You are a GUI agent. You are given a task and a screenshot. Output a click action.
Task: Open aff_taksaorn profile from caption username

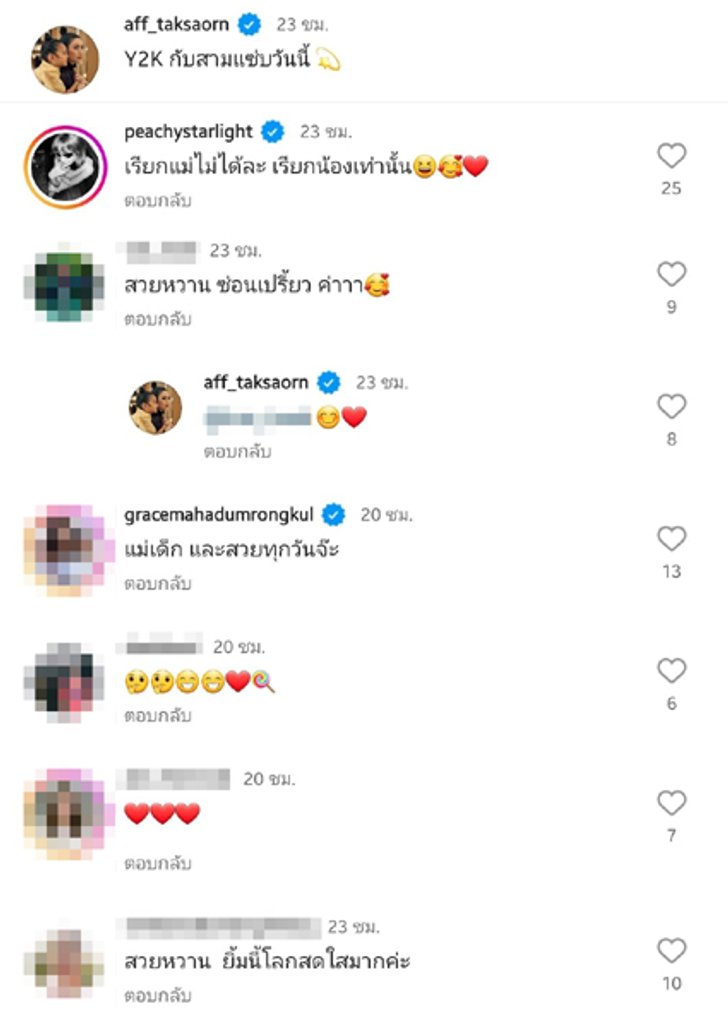(x=176, y=25)
